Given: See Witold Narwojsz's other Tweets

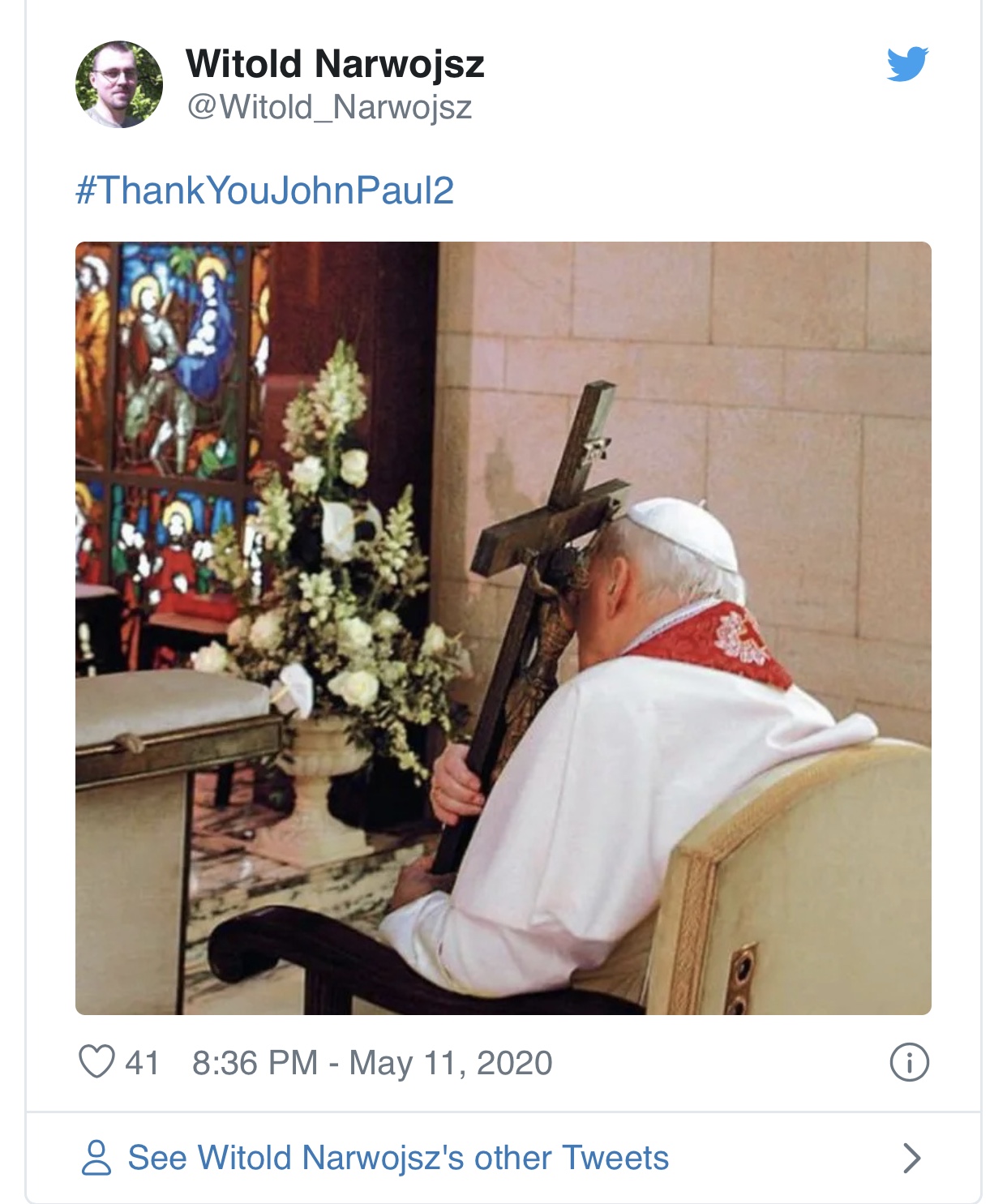Looking at the screenshot, I should pos(398,1158).
